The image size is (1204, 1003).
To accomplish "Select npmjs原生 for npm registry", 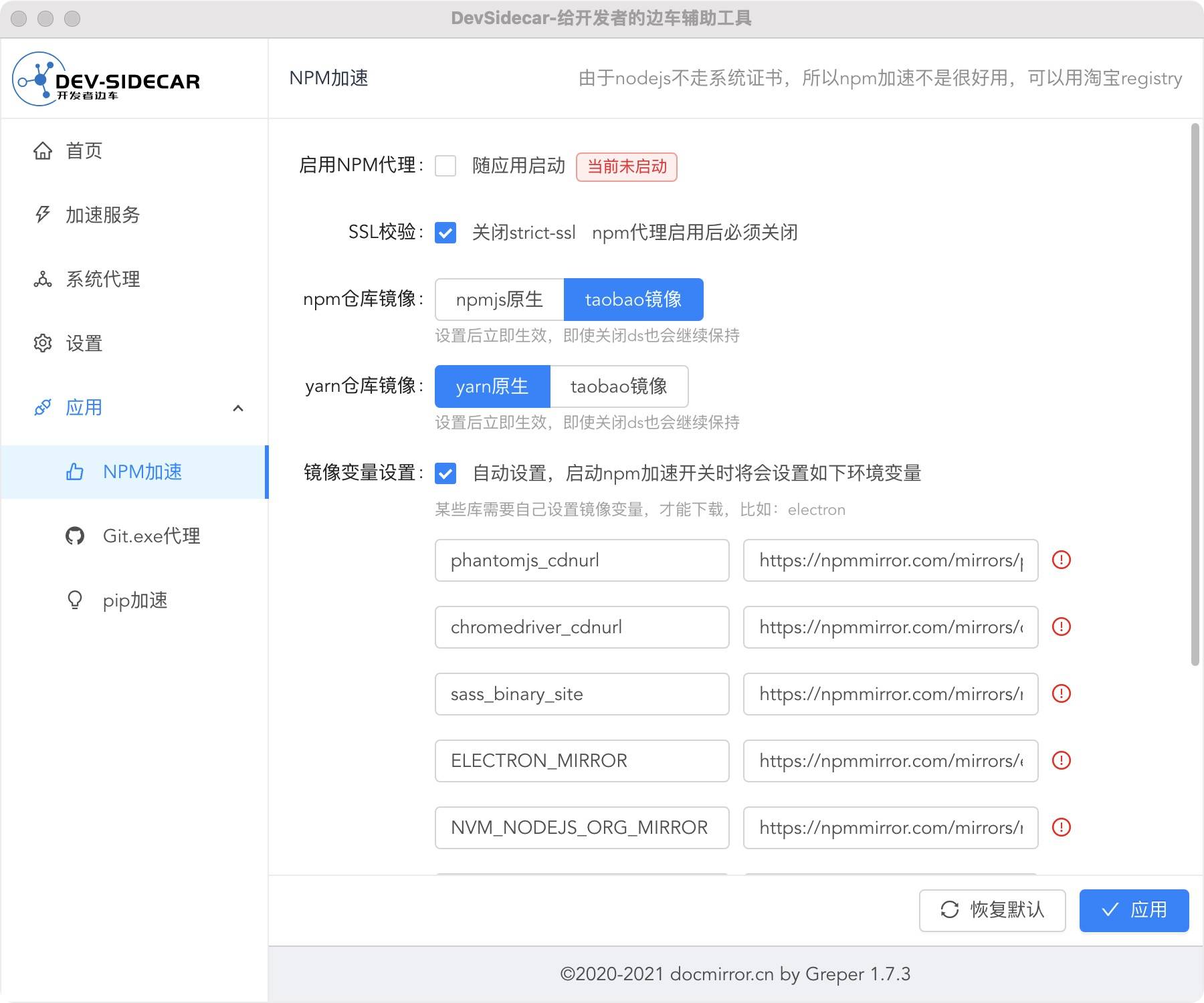I will 500,300.
